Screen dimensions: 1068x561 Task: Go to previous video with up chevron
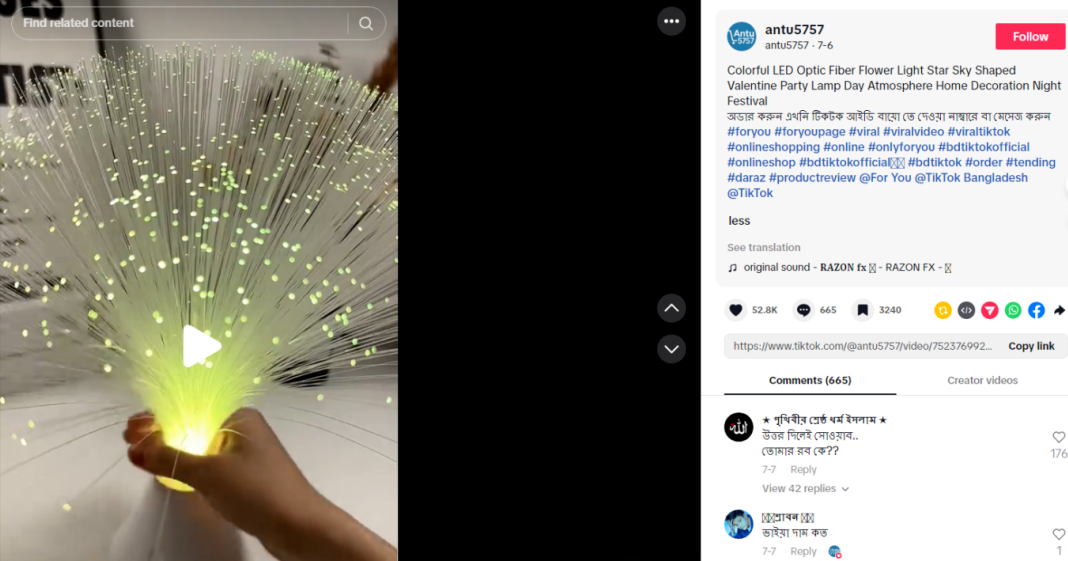click(x=671, y=308)
